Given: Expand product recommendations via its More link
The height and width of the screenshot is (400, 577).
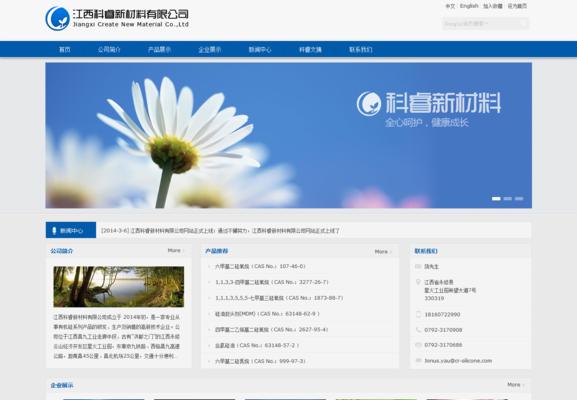Looking at the screenshot, I should click(383, 252).
